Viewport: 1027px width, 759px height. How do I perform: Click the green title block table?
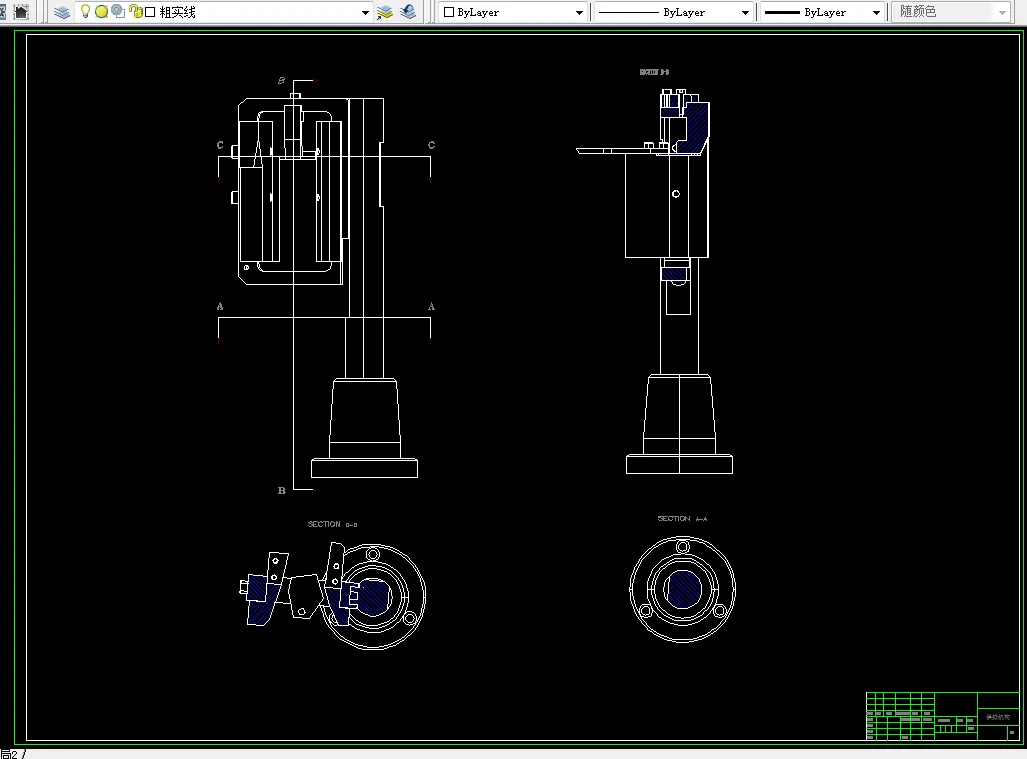(x=943, y=716)
